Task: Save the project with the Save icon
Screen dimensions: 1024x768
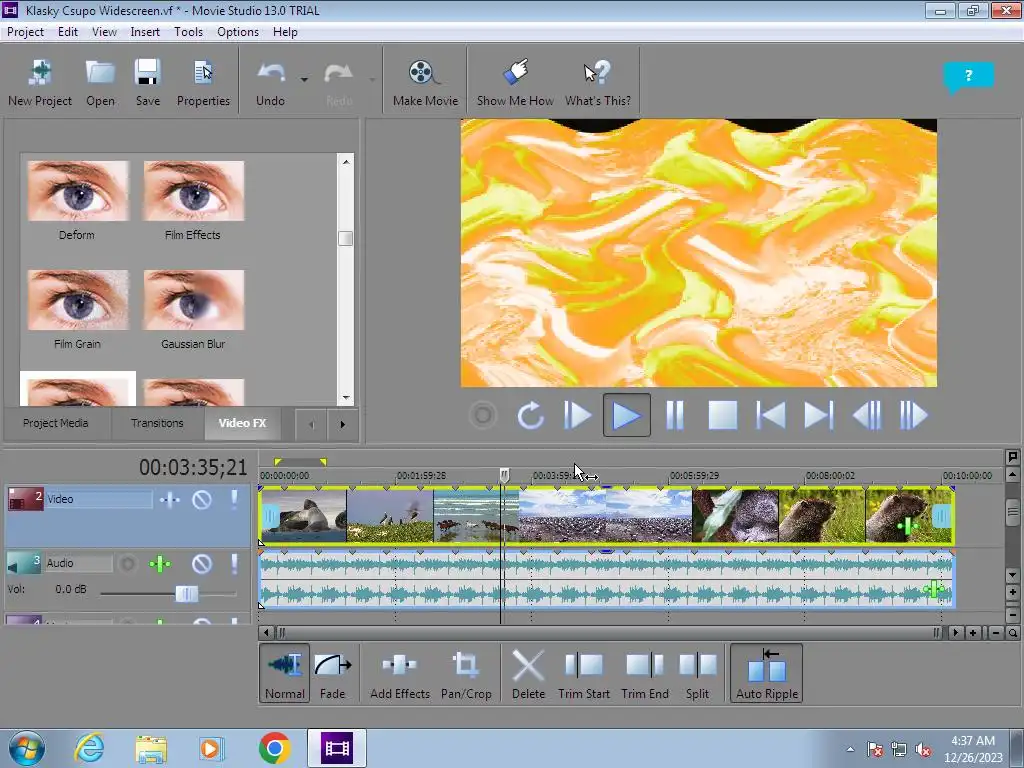Action: coord(148,73)
